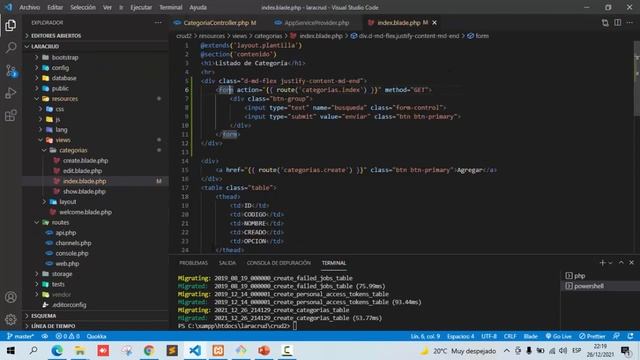This screenshot has height=360, width=640.
Task: Open PowerPoint from taskbar
Action: 264,351
